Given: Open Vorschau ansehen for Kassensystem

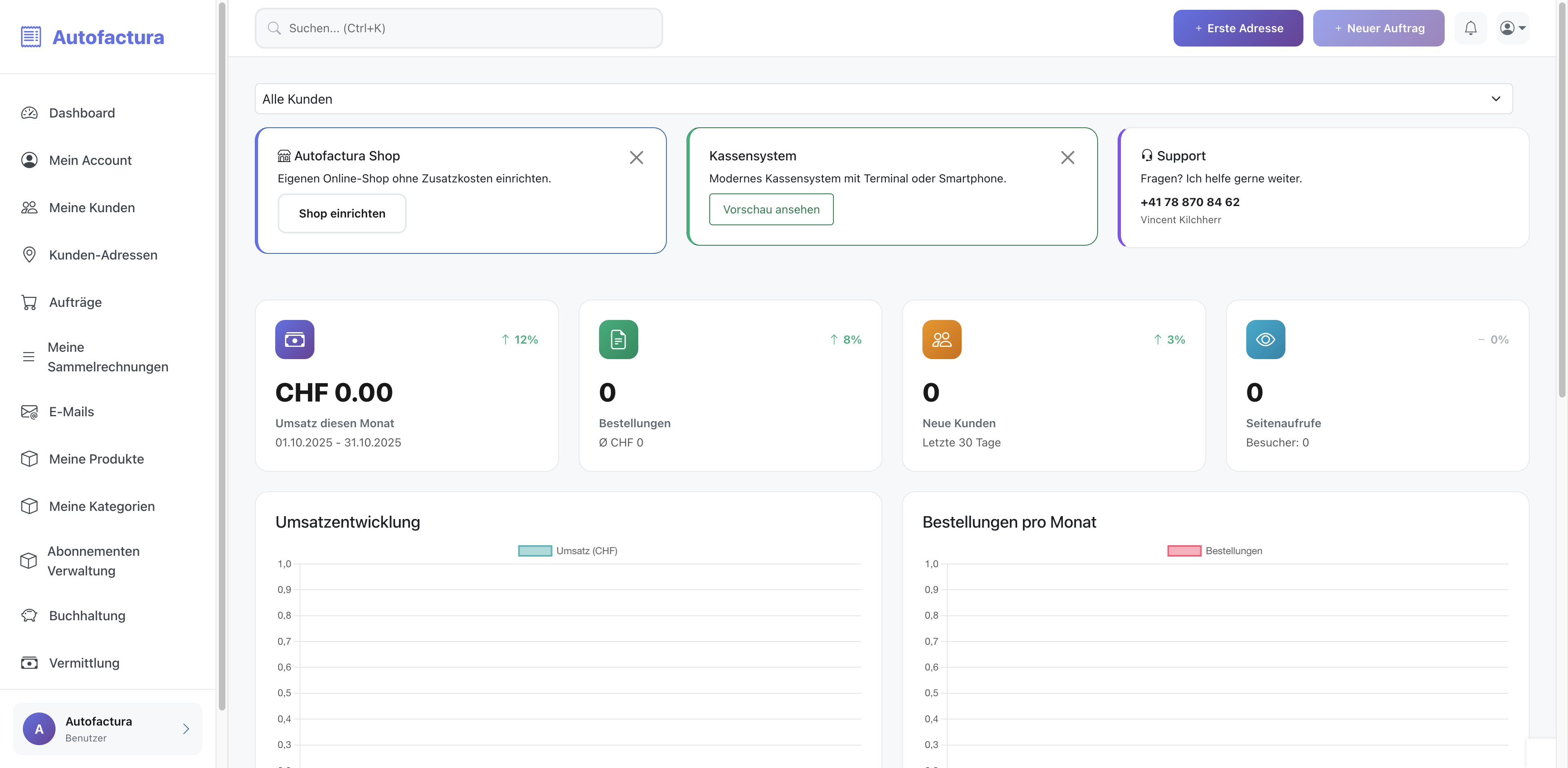Looking at the screenshot, I should coord(771,209).
